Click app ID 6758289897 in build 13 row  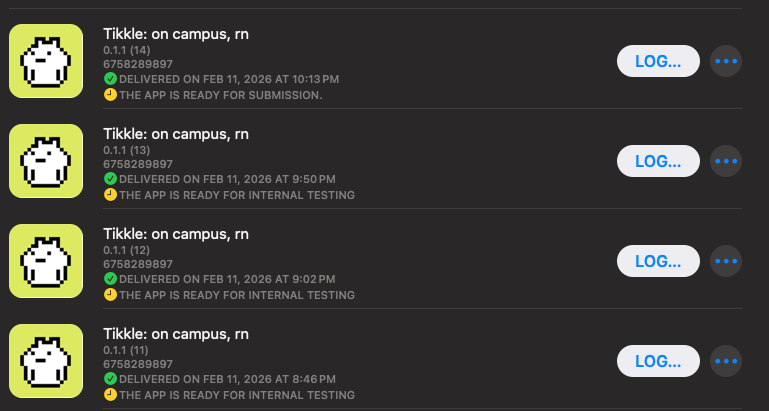138,164
